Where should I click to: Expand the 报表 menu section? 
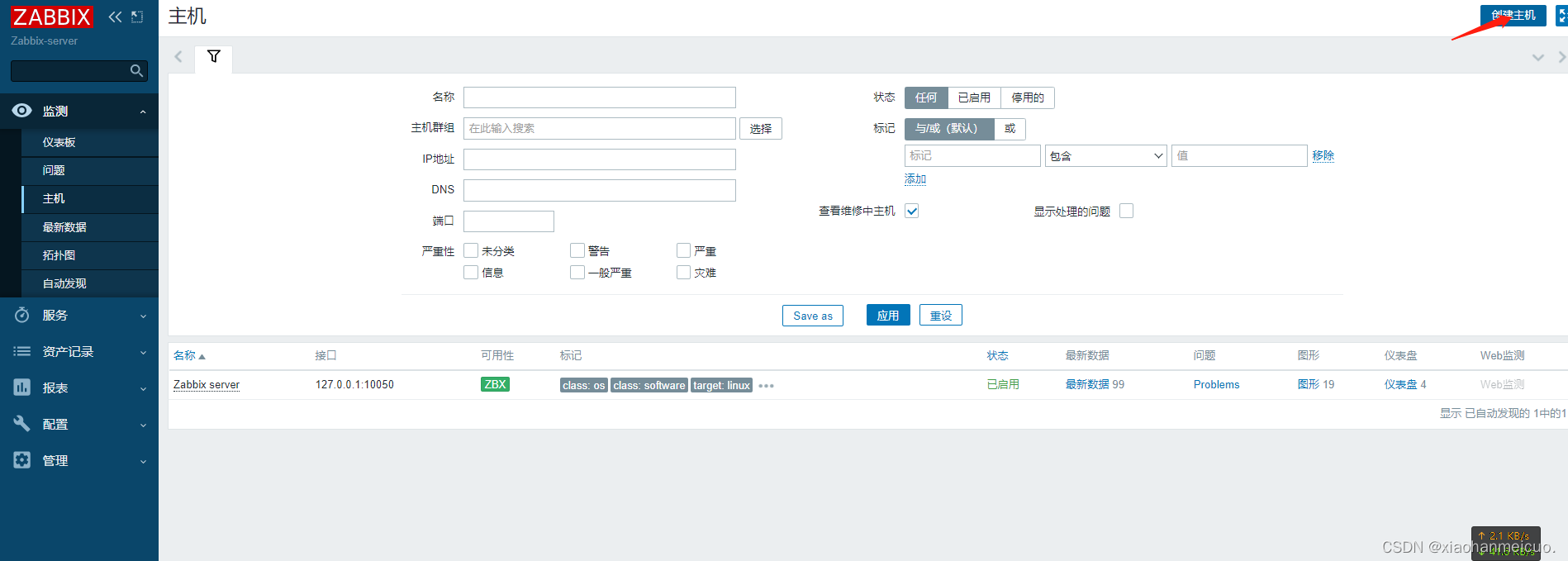(143, 388)
